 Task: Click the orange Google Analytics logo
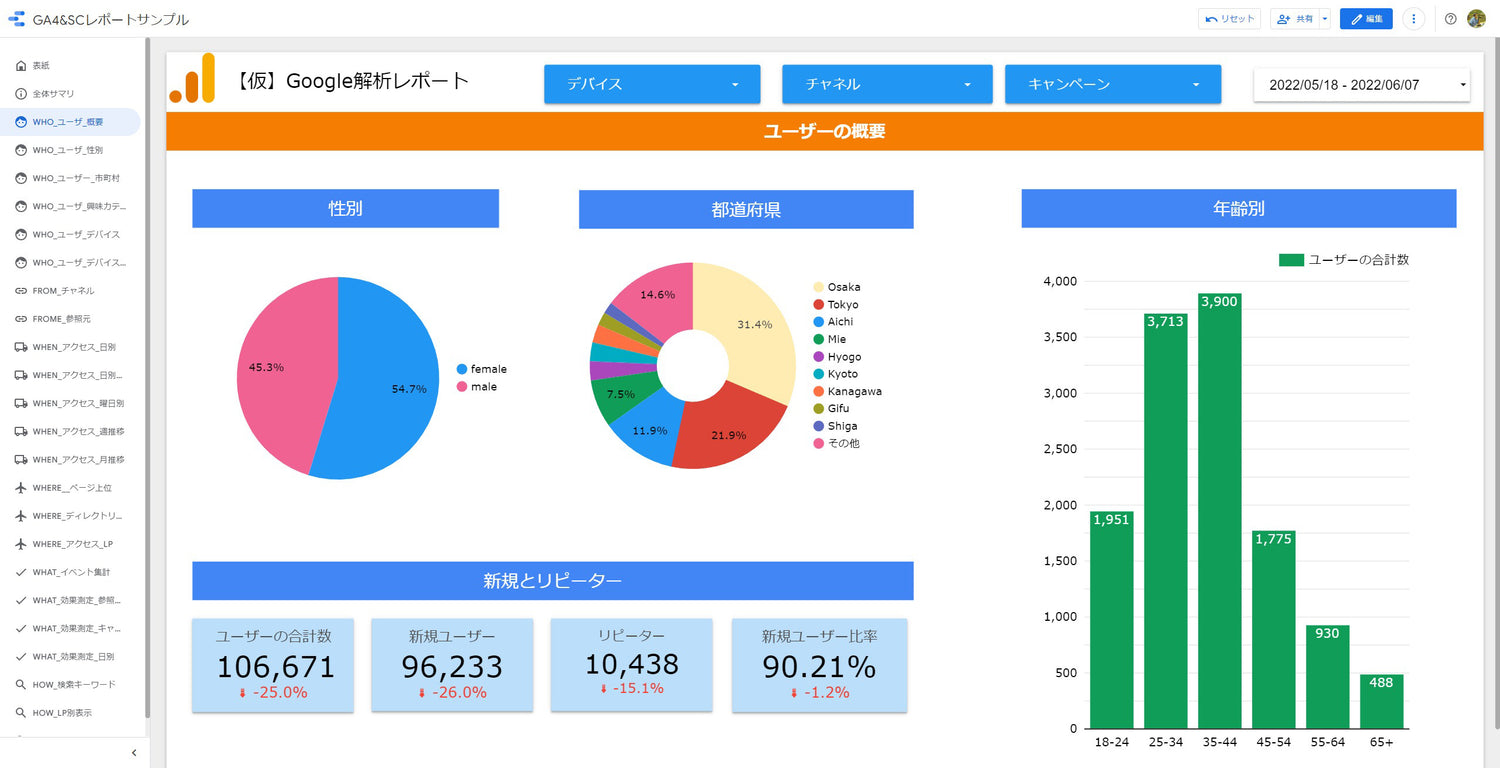click(193, 79)
